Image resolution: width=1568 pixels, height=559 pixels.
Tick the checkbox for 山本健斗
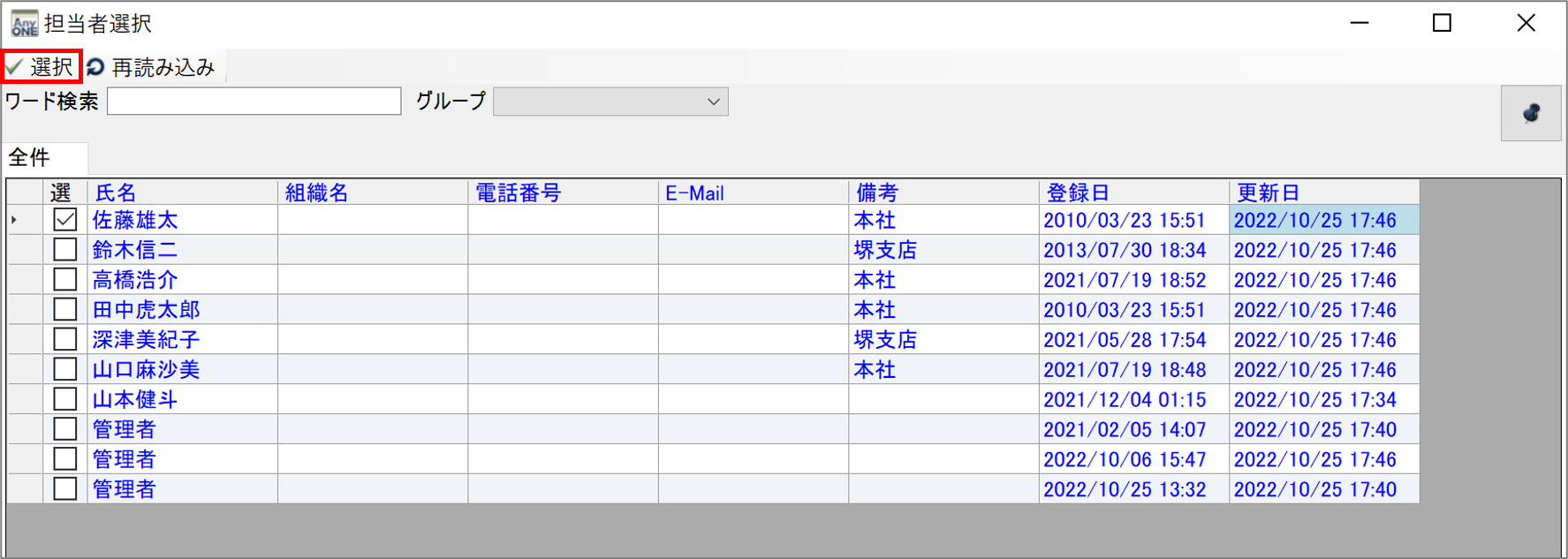(x=65, y=399)
